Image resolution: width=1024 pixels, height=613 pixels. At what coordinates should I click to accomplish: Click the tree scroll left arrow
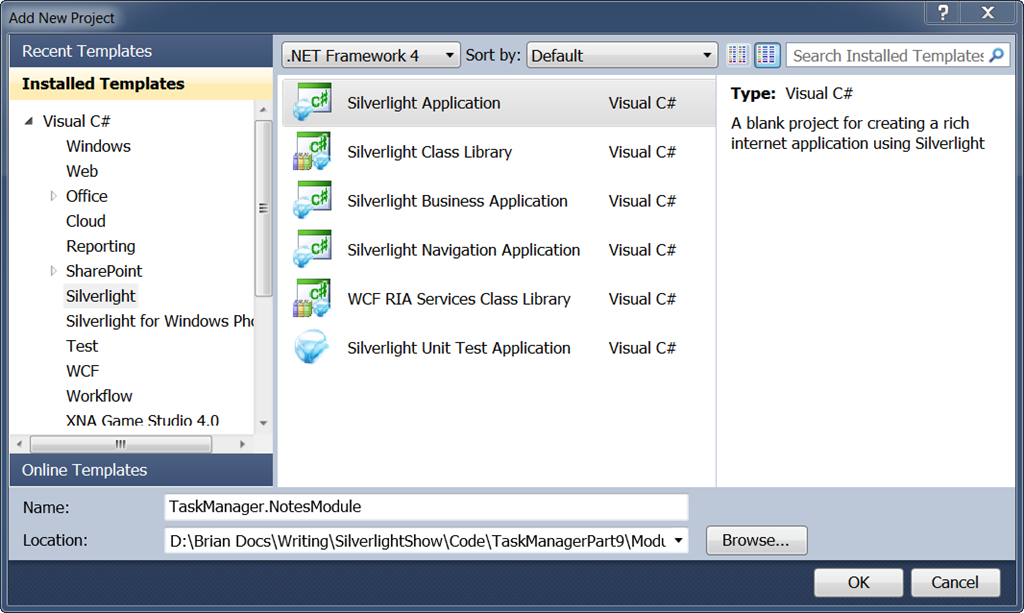[x=20, y=444]
